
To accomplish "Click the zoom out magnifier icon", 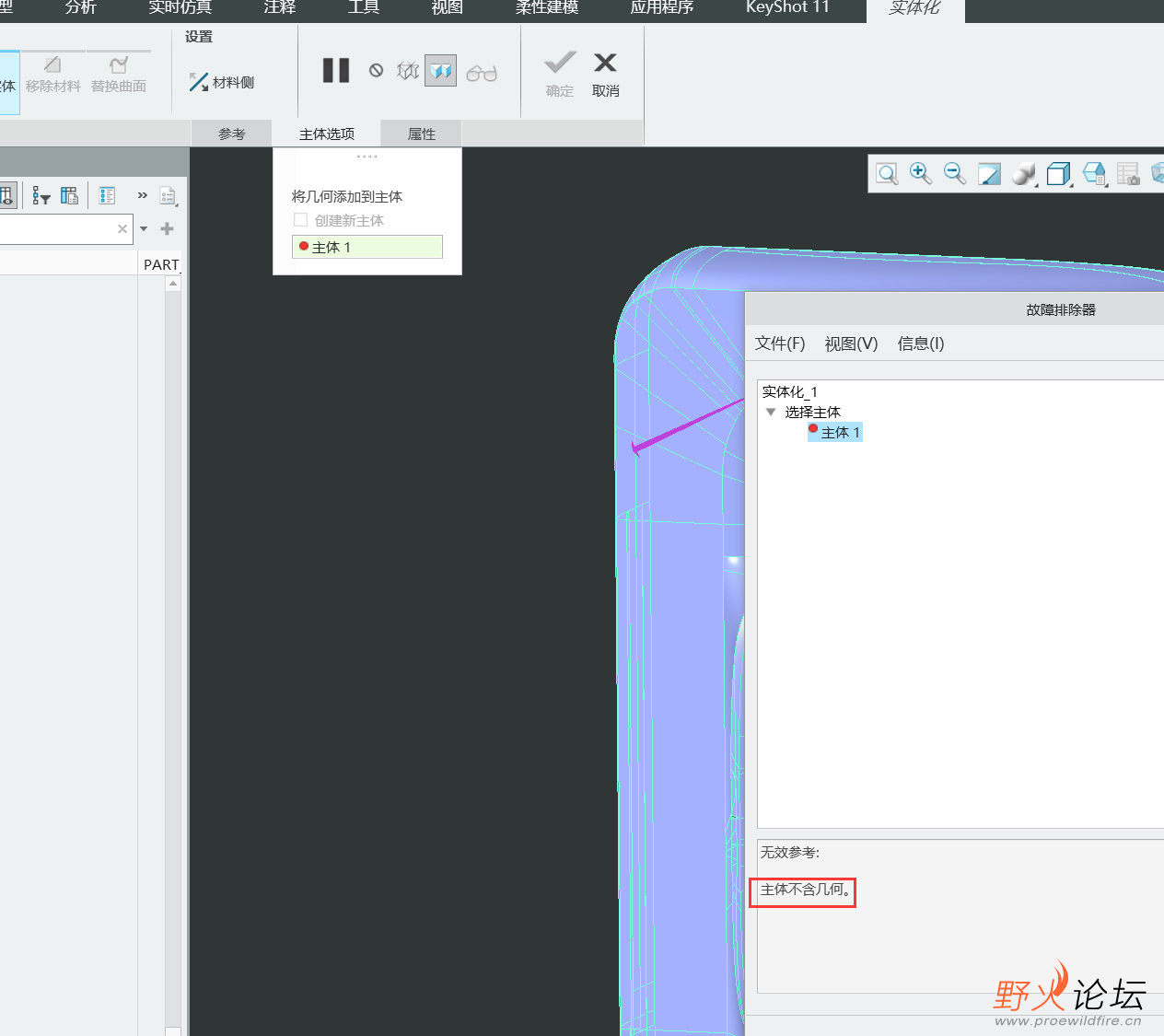I will (x=955, y=173).
